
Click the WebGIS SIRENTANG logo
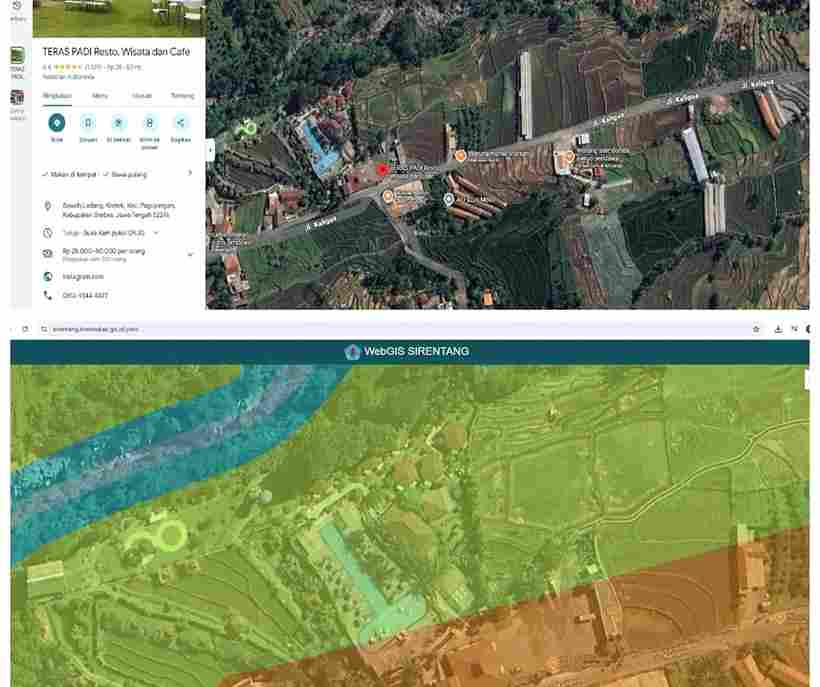351,352
